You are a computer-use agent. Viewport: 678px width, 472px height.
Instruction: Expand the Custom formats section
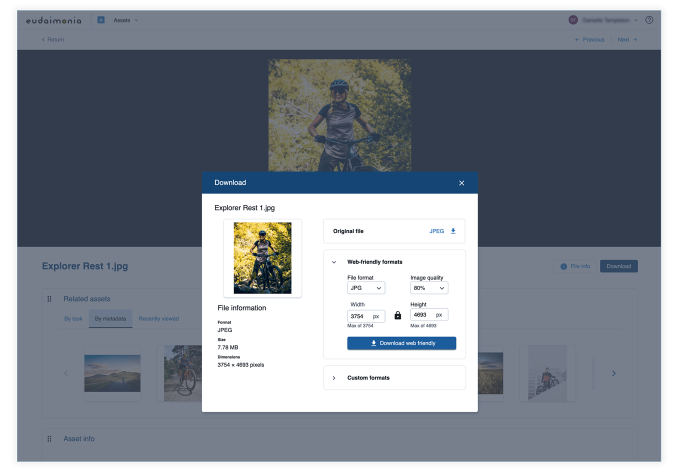[x=334, y=378]
